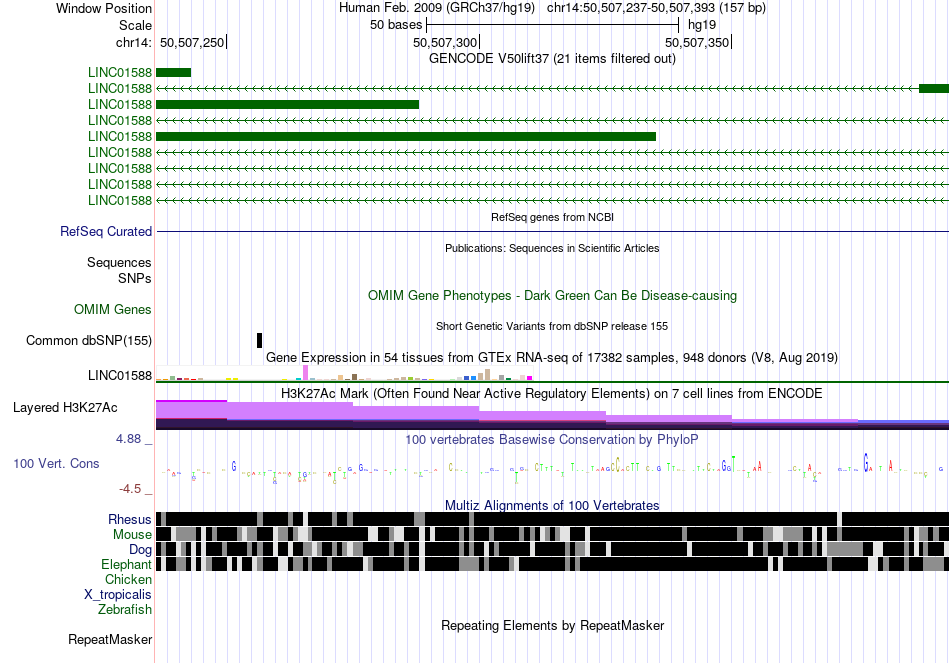Click the Sequences track label
Image resolution: width=950 pixels, height=663 pixels.
(119, 262)
